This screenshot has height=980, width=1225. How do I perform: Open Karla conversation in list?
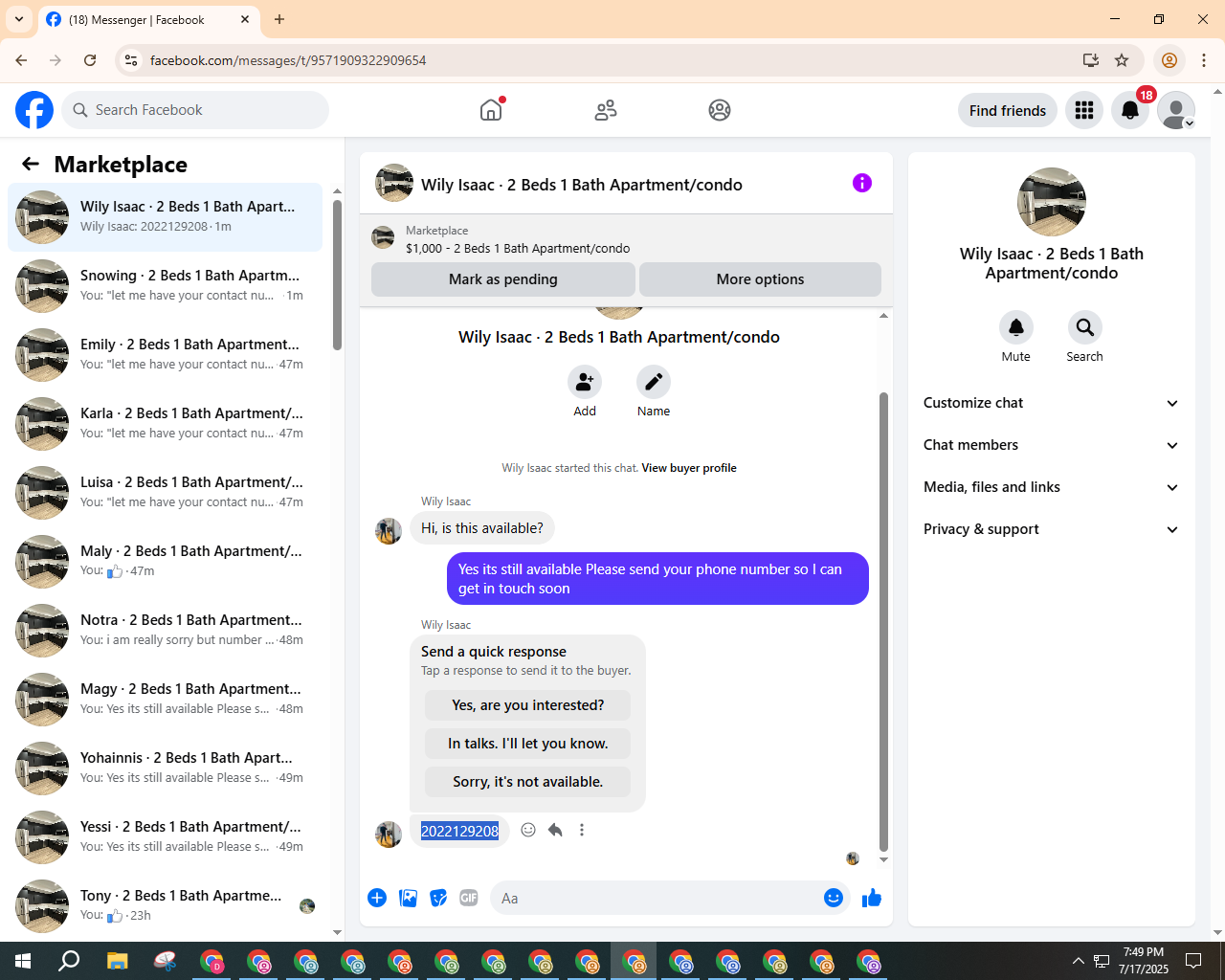[x=166, y=424]
